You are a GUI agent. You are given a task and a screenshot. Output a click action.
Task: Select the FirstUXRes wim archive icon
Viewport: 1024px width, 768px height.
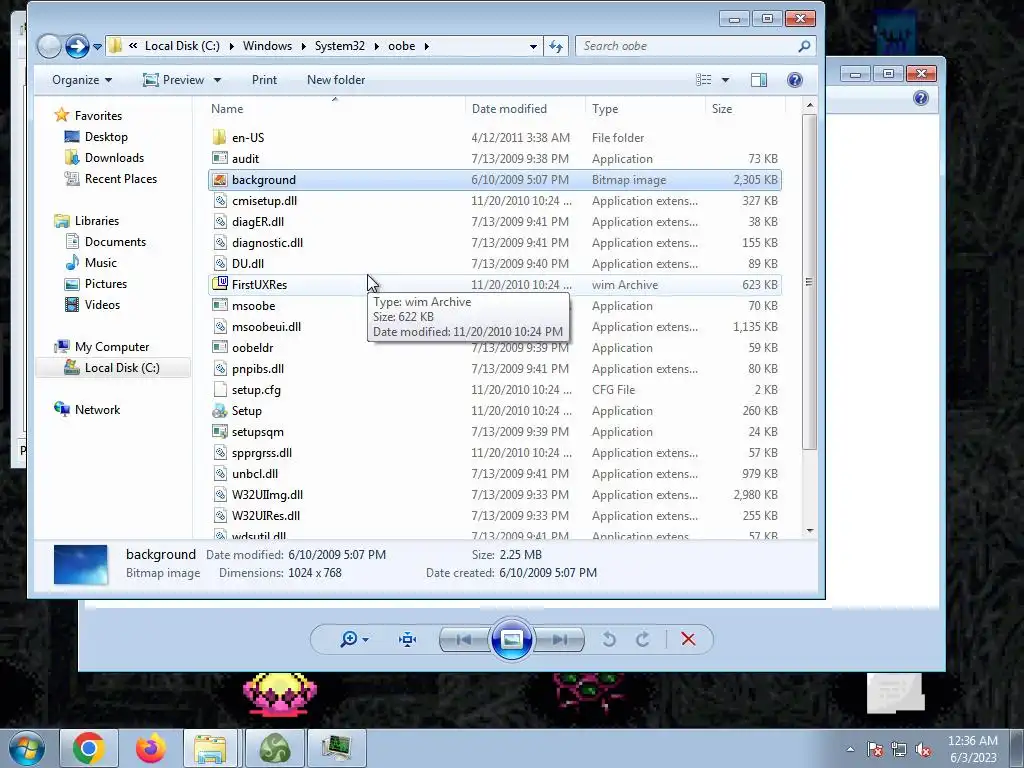coord(219,284)
